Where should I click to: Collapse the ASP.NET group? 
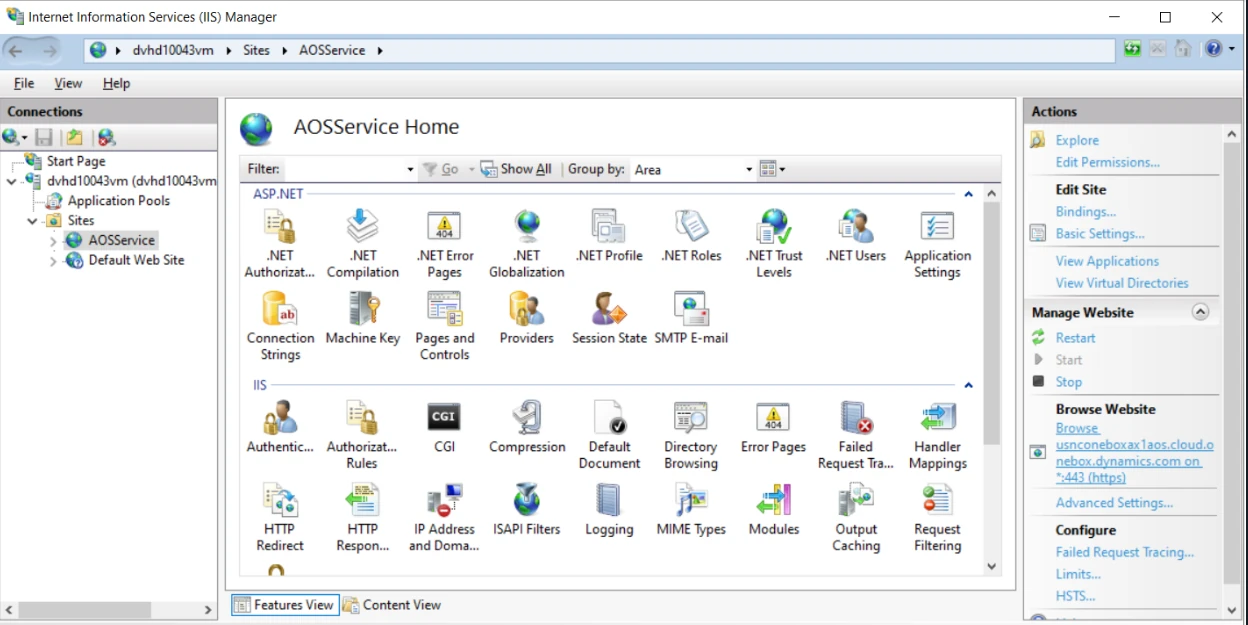968,194
